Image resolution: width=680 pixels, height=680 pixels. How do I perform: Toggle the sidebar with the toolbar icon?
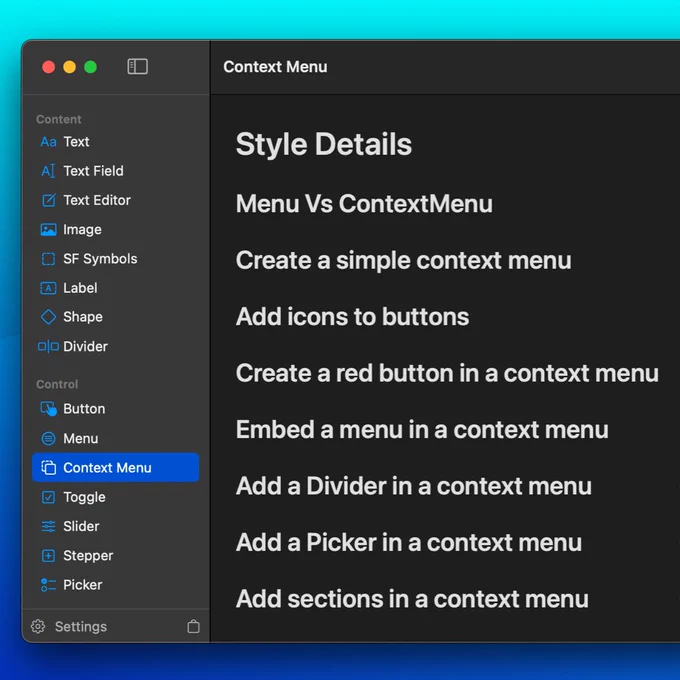click(x=137, y=67)
